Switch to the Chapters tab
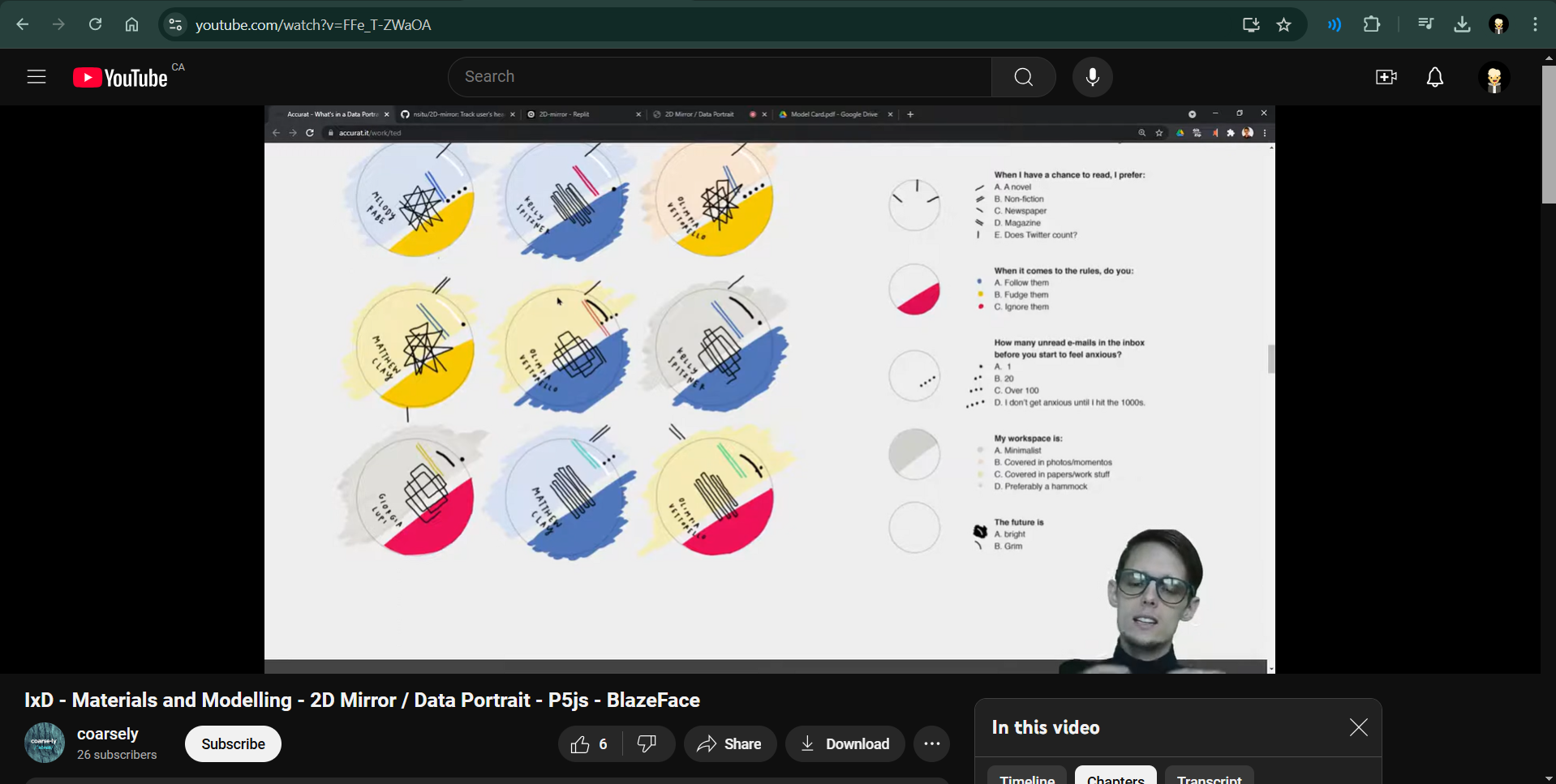1556x784 pixels. pos(1115,777)
